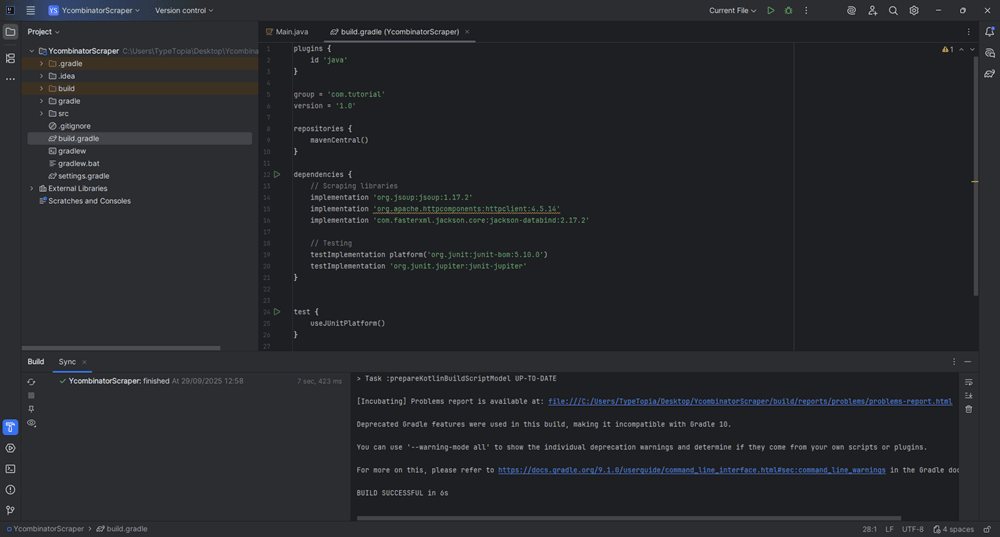Viewport: 1000px width, 537px height.
Task: Open the problems-report.html file link
Action: (x=749, y=402)
